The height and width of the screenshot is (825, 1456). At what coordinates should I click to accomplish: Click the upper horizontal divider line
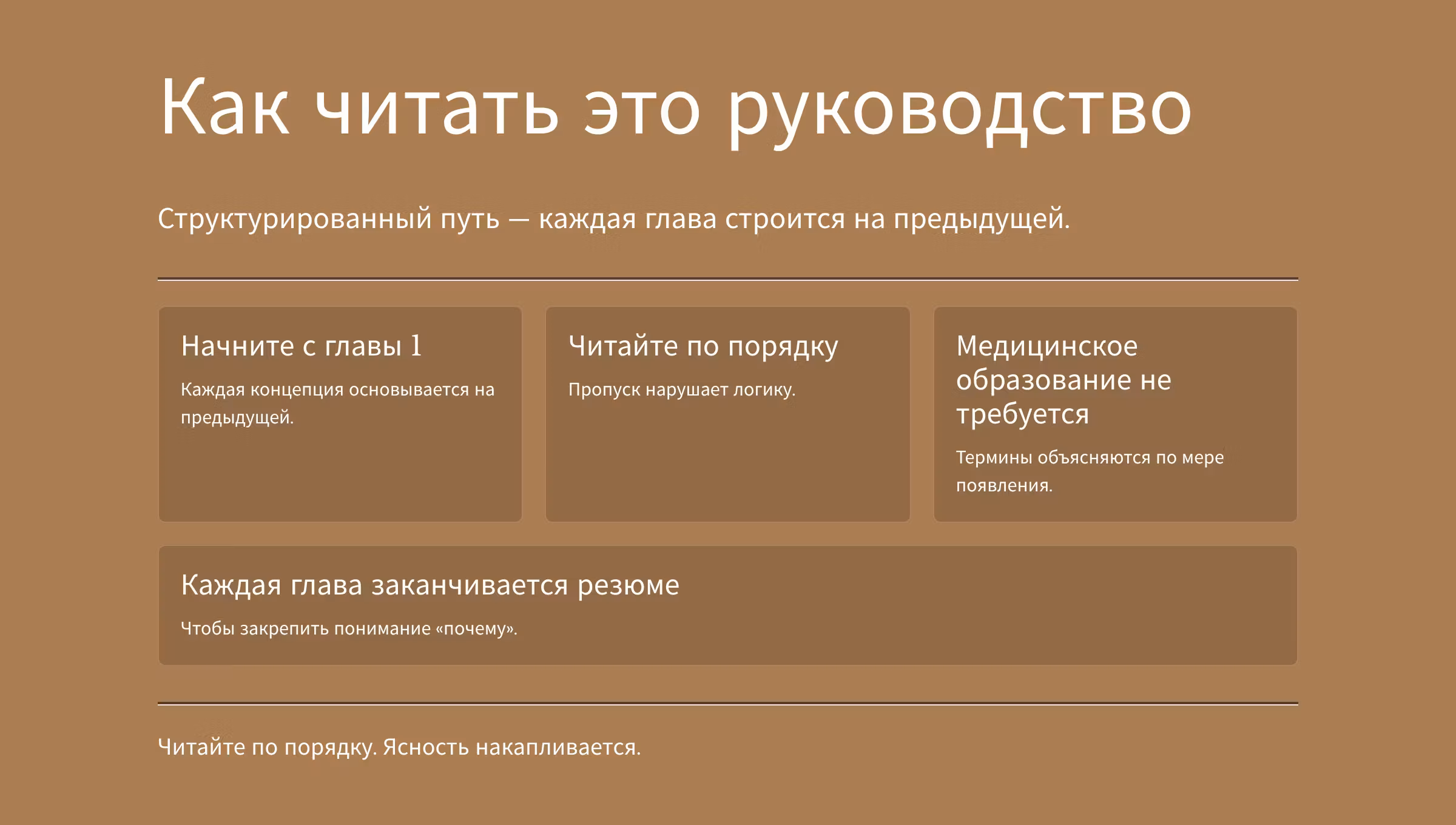click(727, 278)
